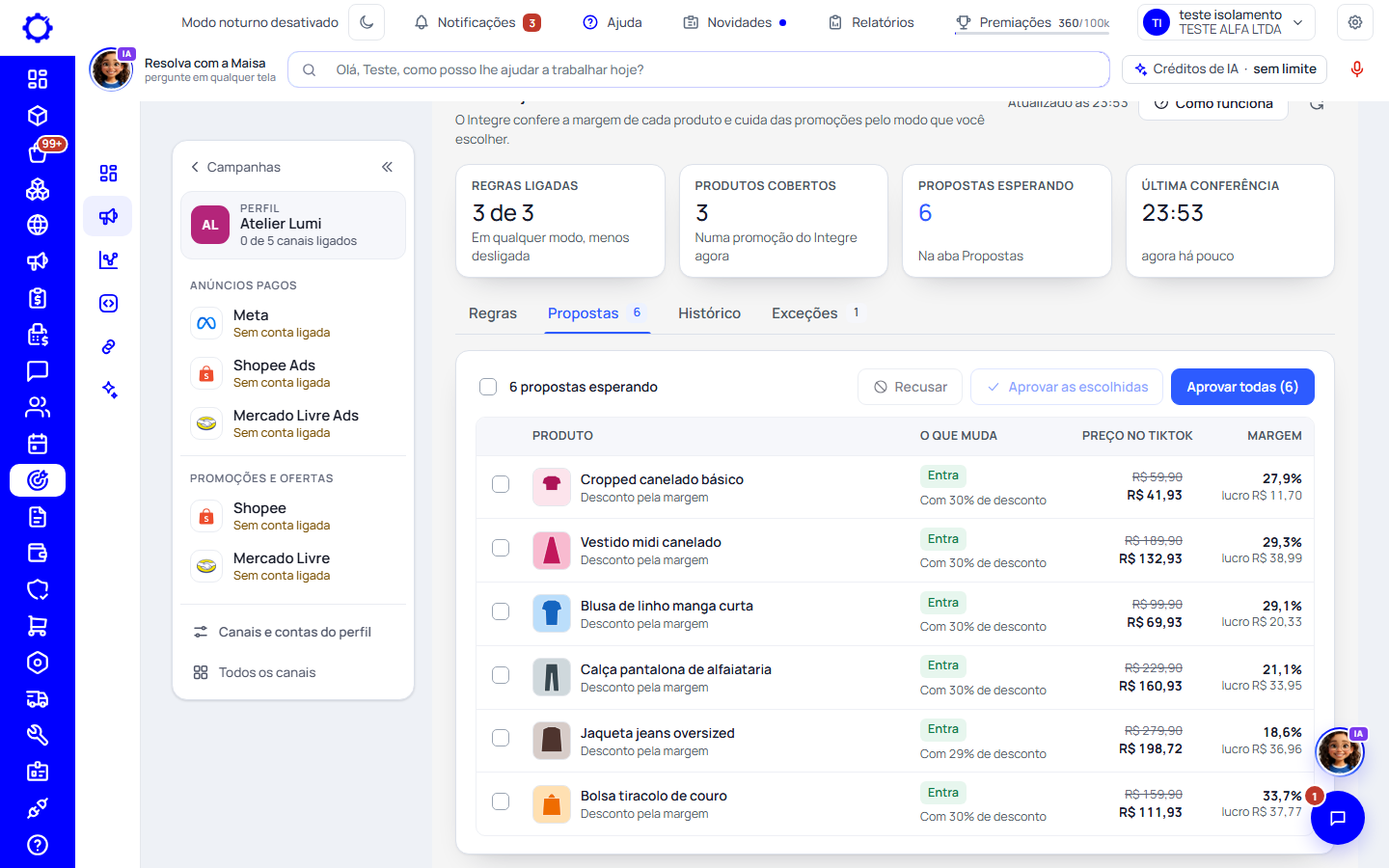The image size is (1389, 868).
Task: Open the Histórico tab
Action: pos(709,313)
